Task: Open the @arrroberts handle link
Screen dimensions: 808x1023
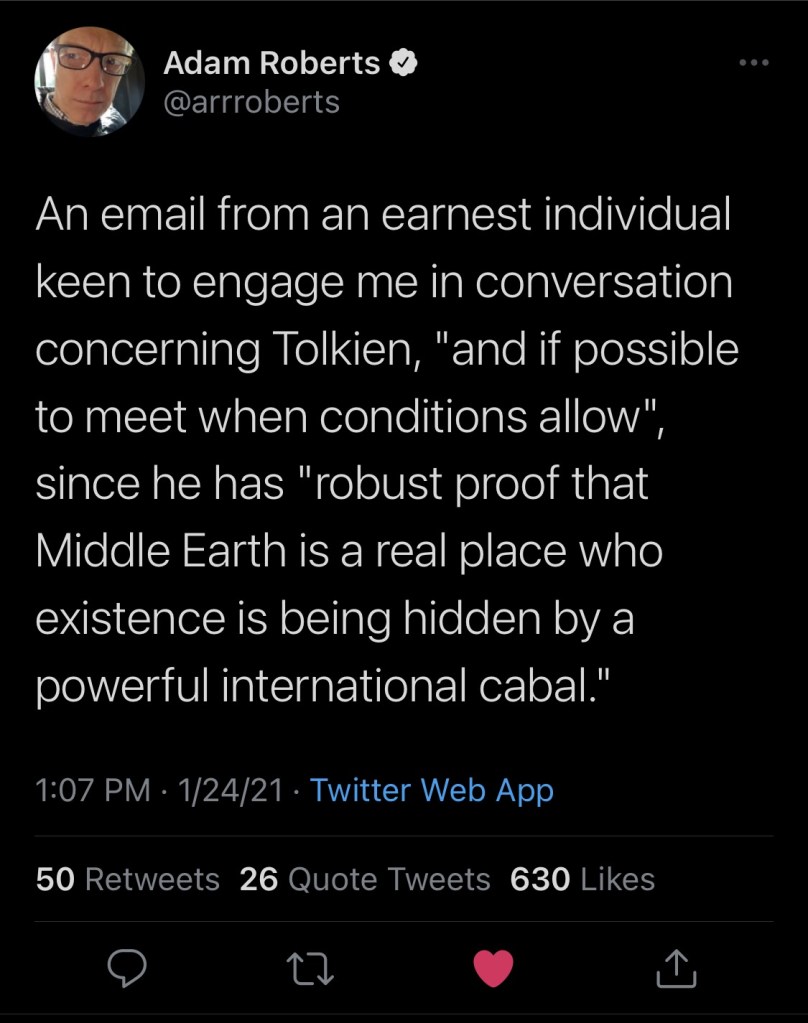Action: click(251, 101)
